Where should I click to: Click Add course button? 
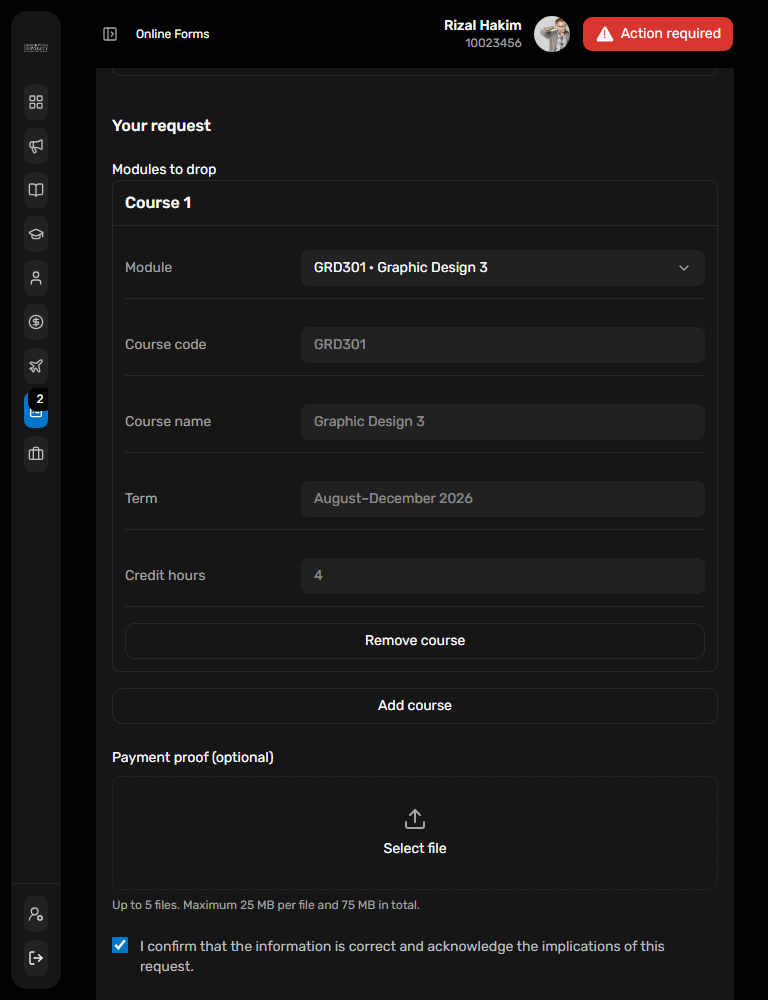(415, 706)
